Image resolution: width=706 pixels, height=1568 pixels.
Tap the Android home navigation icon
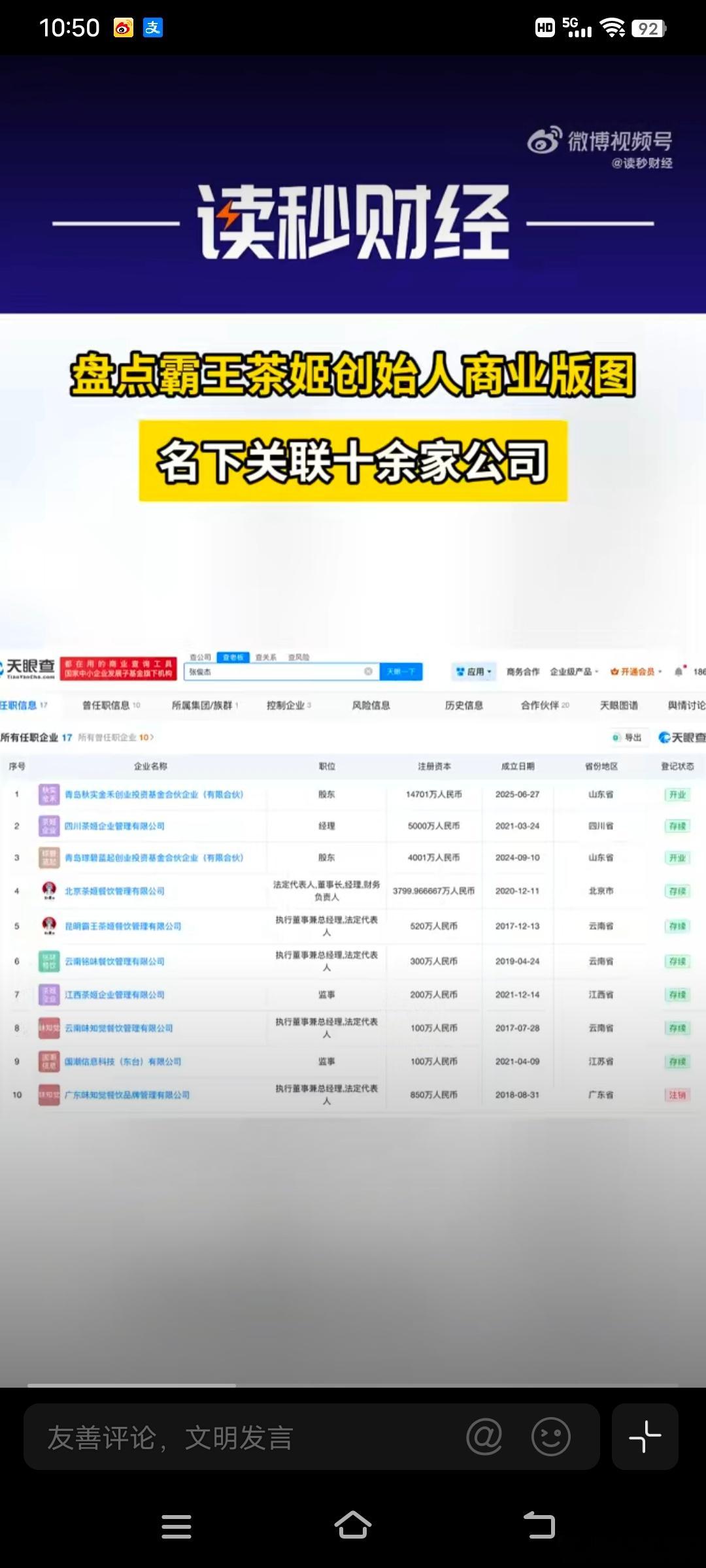click(x=353, y=1525)
